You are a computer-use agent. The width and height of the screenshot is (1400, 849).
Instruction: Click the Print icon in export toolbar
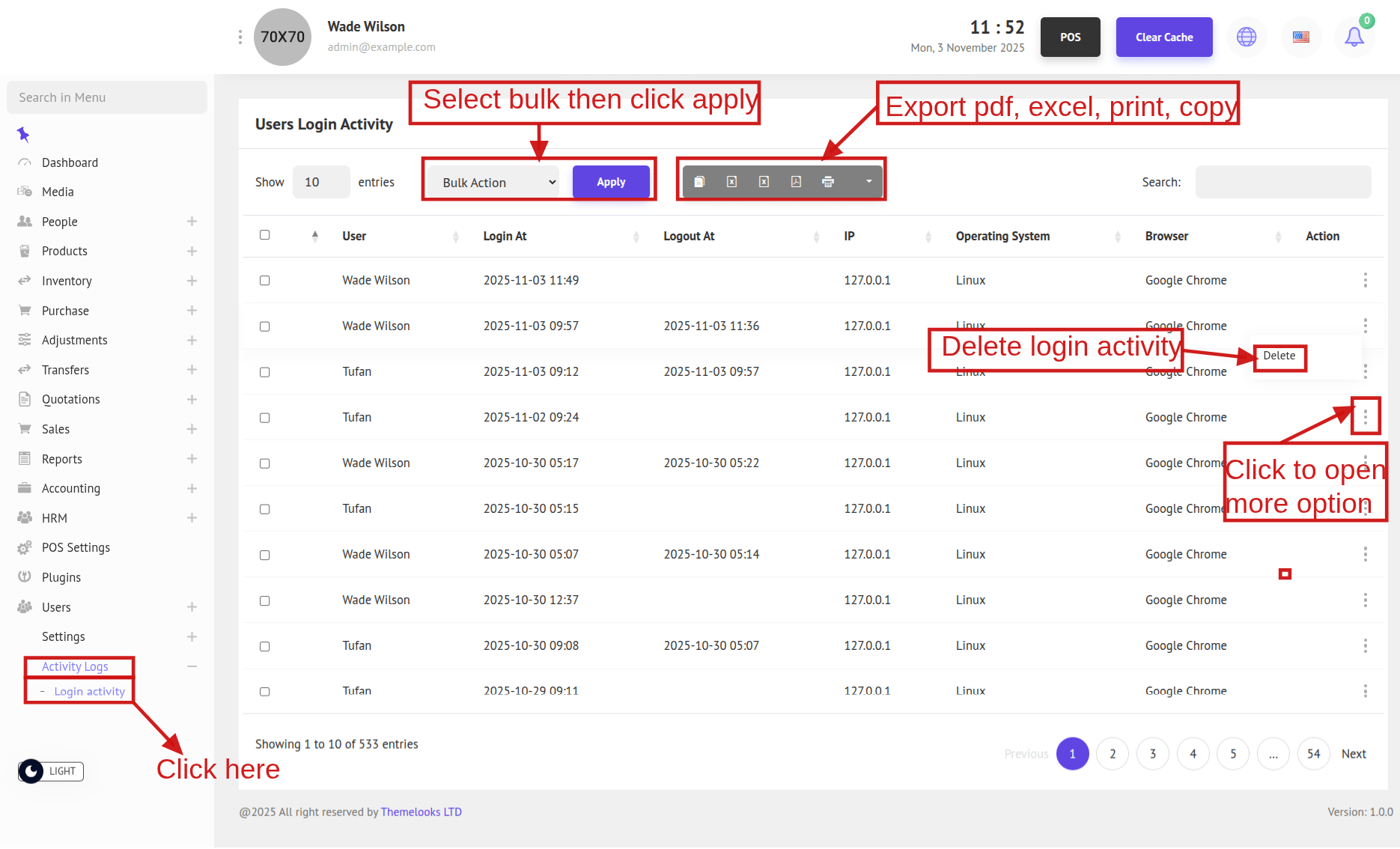tap(828, 182)
